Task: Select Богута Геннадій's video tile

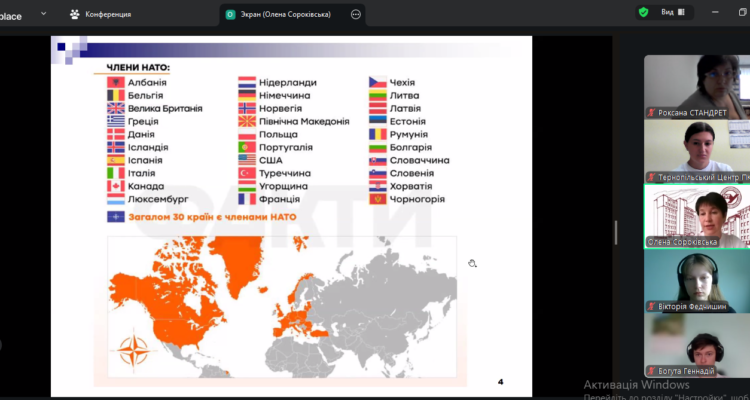Action: point(696,345)
